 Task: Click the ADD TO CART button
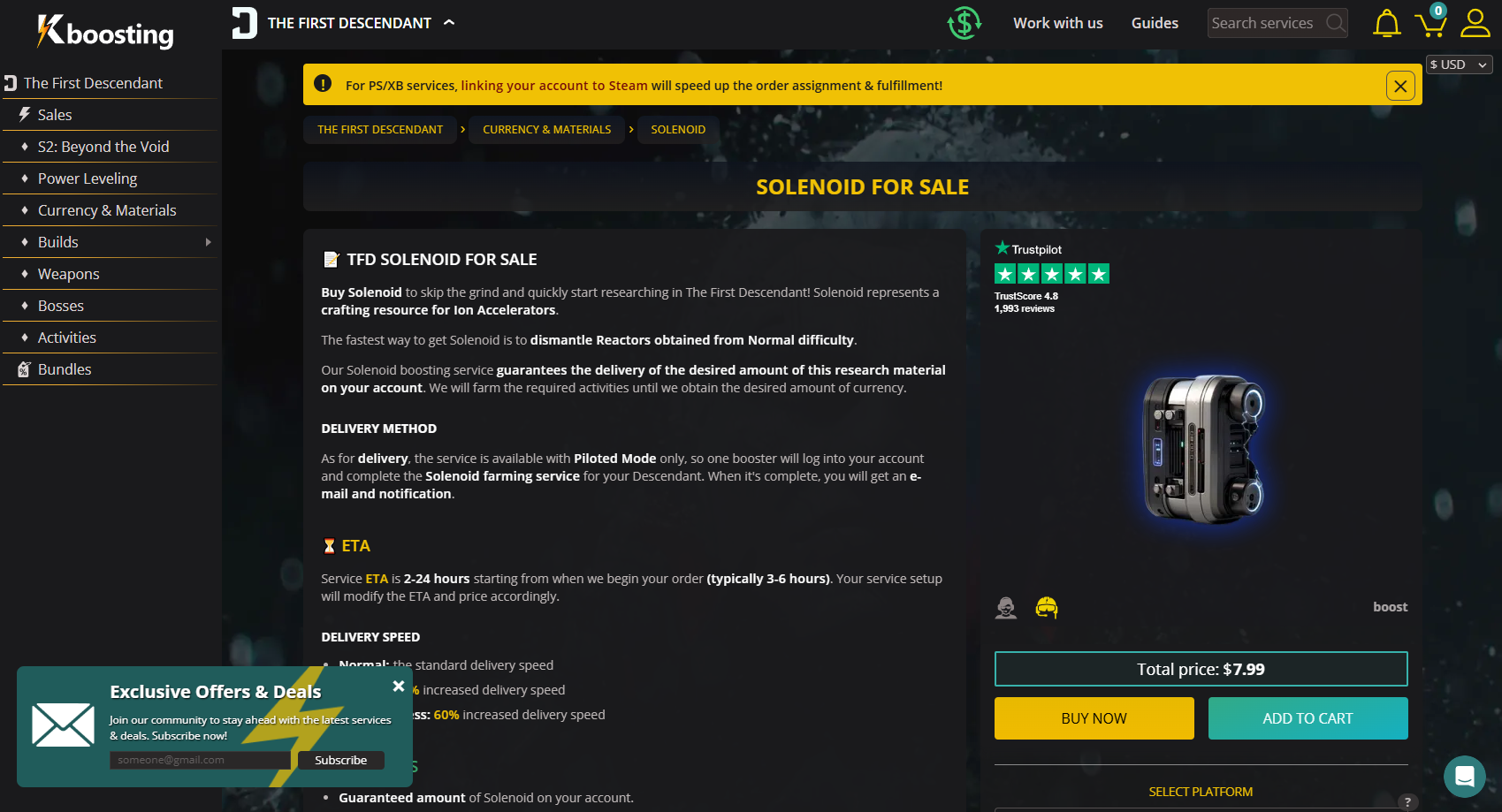click(x=1308, y=718)
